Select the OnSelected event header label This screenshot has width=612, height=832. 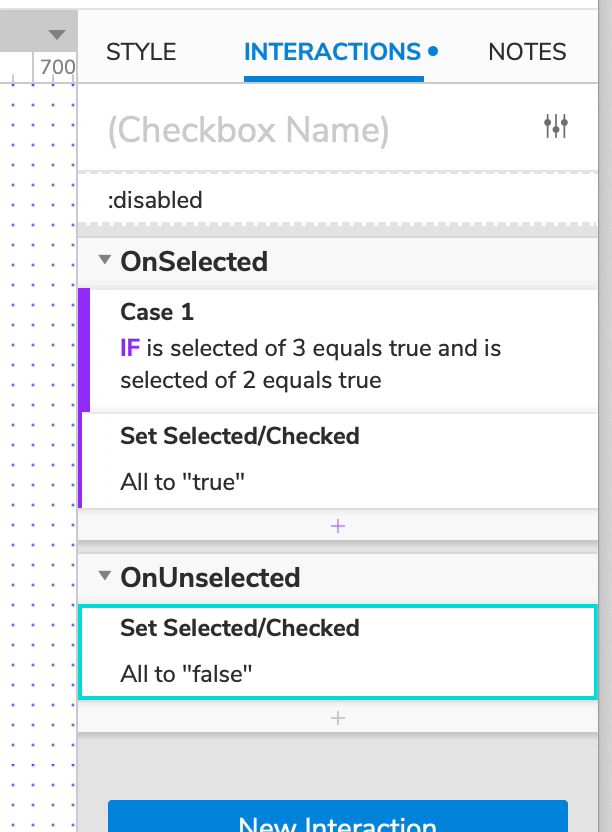point(194,262)
